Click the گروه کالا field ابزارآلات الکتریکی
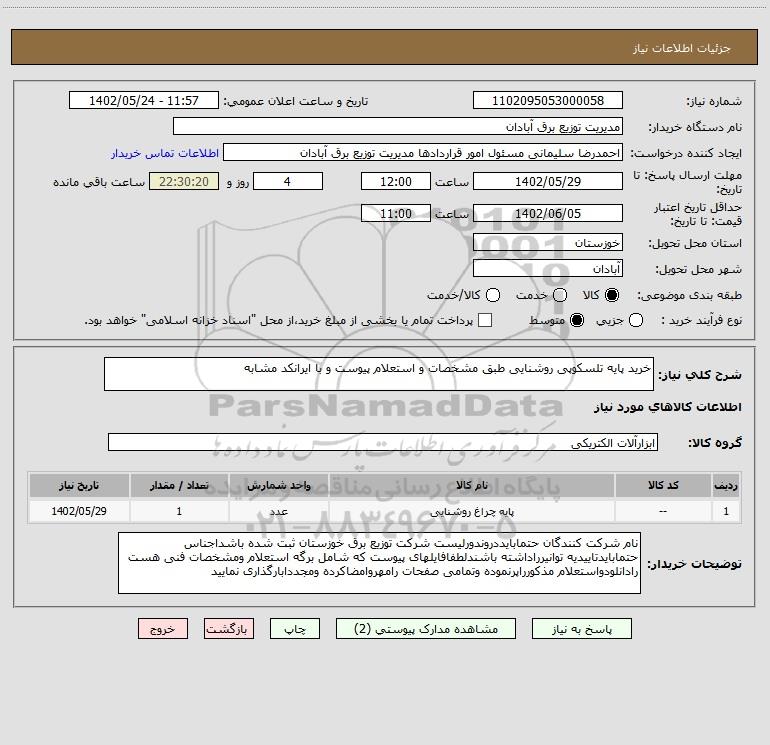 pos(383,442)
